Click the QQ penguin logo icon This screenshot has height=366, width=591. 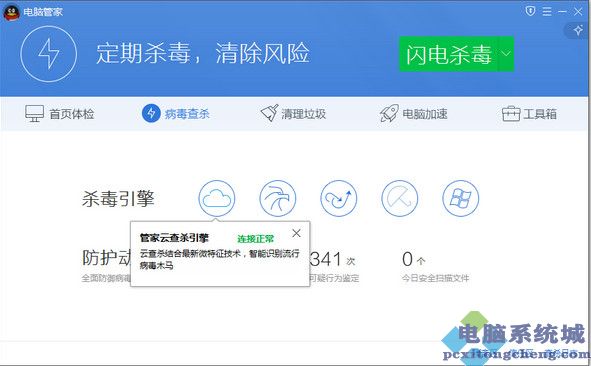(x=11, y=12)
